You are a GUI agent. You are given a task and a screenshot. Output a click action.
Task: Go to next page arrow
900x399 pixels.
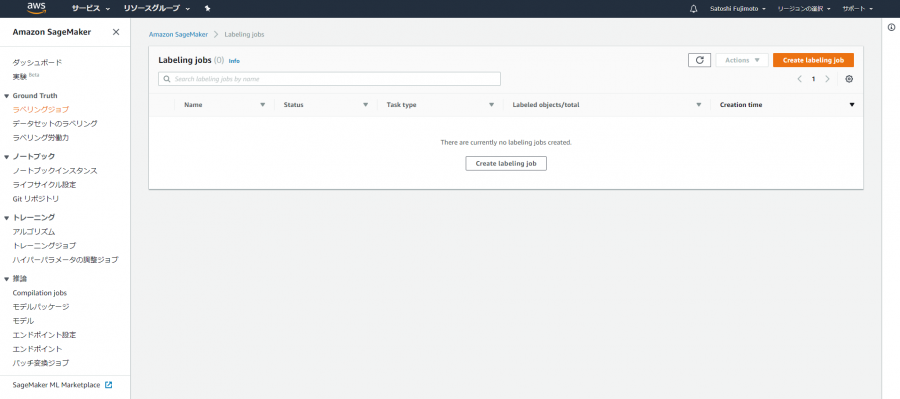[x=827, y=79]
